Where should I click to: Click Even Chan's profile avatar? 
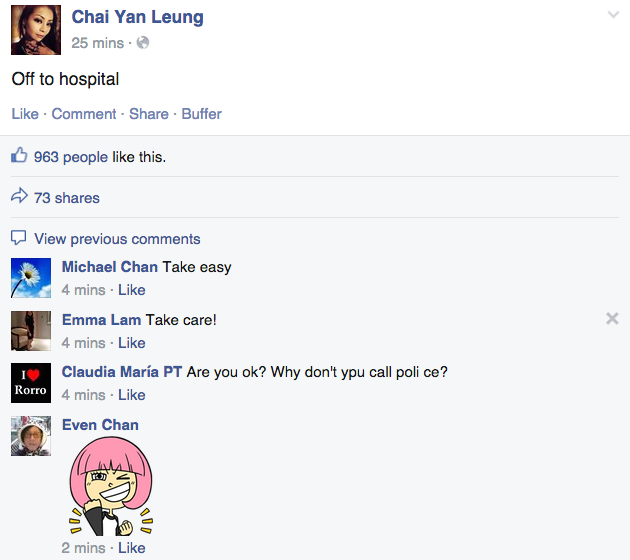tap(31, 436)
